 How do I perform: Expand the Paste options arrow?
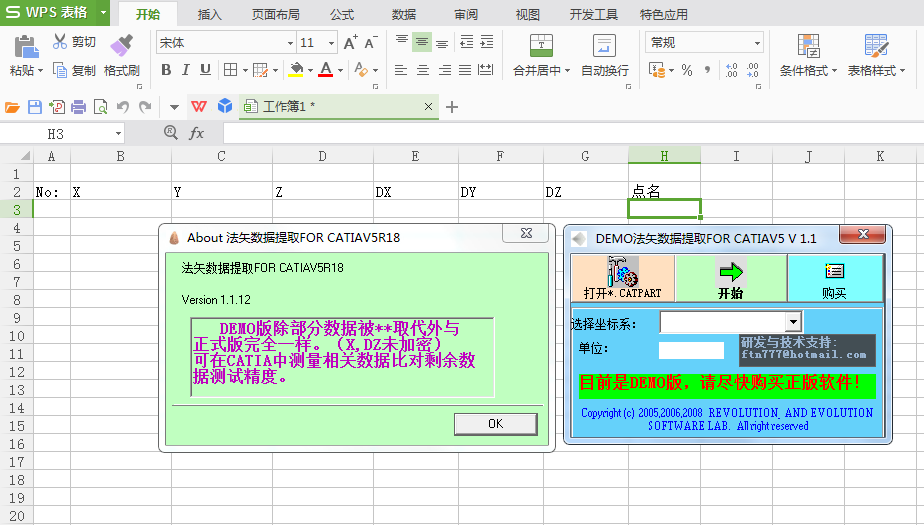[x=41, y=71]
